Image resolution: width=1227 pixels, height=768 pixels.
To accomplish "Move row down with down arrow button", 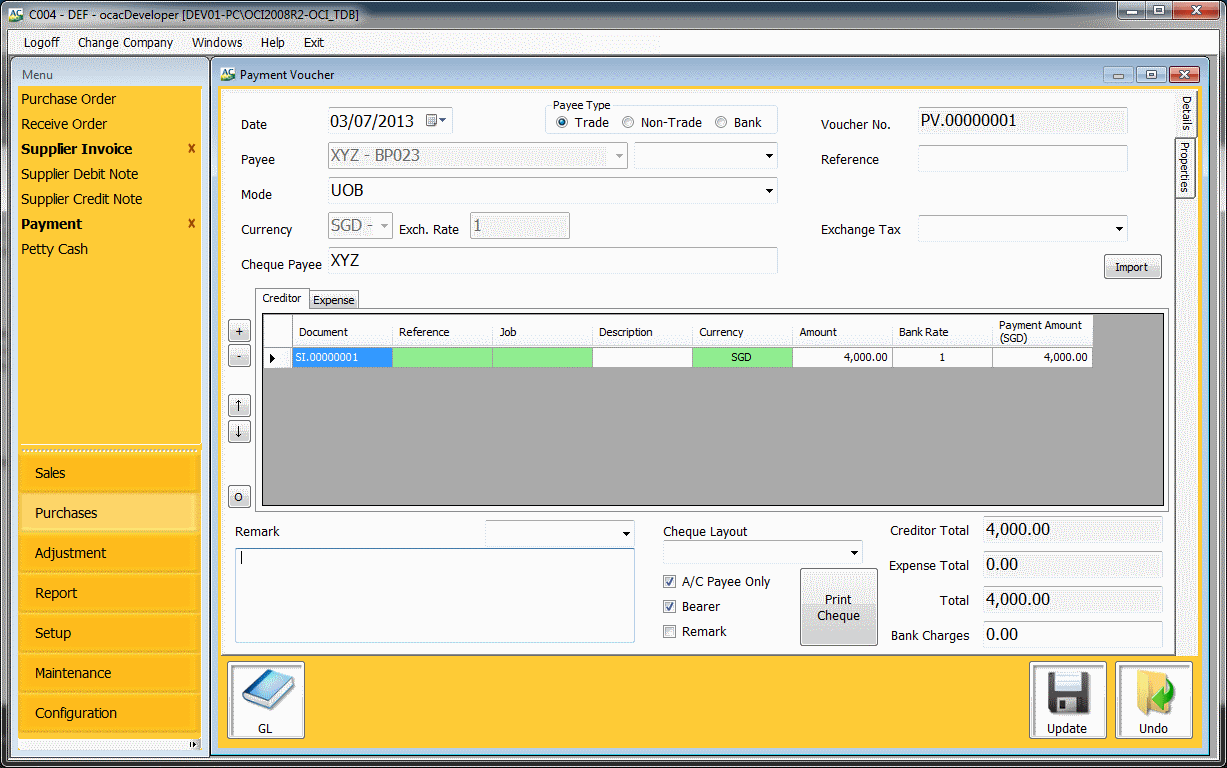I will click(x=240, y=432).
